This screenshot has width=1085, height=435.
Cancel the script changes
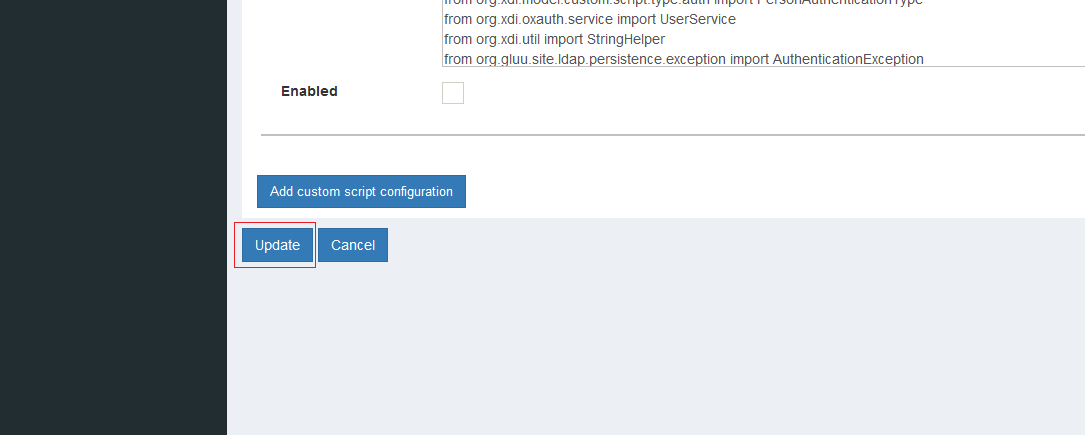[352, 245]
